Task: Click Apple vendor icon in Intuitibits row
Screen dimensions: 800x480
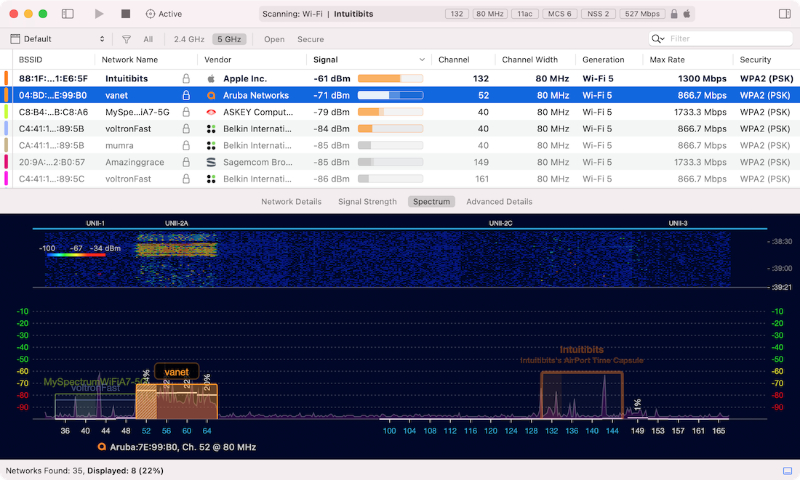Action: pyautogui.click(x=211, y=79)
